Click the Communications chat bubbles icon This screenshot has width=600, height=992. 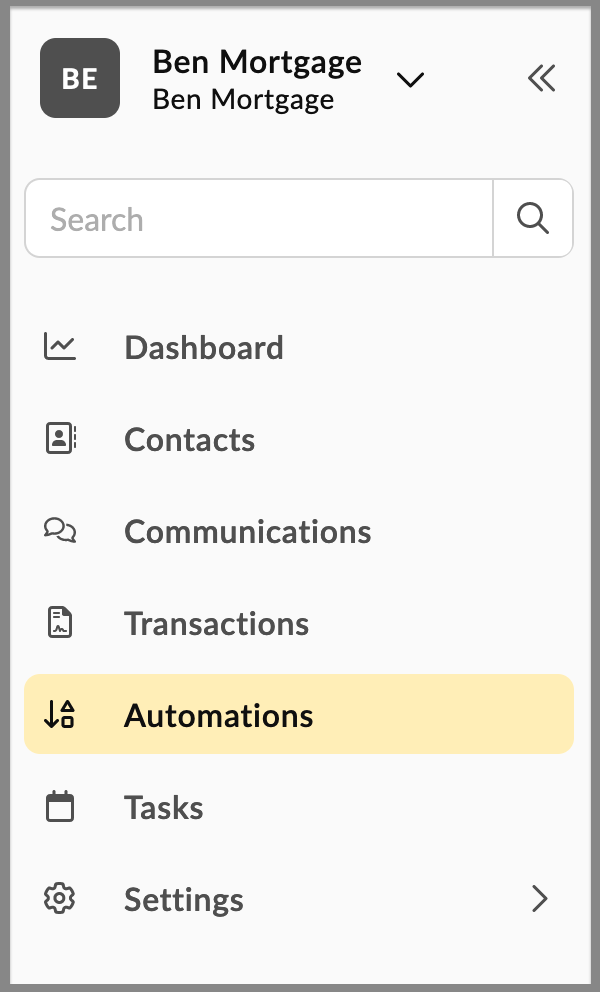point(60,530)
